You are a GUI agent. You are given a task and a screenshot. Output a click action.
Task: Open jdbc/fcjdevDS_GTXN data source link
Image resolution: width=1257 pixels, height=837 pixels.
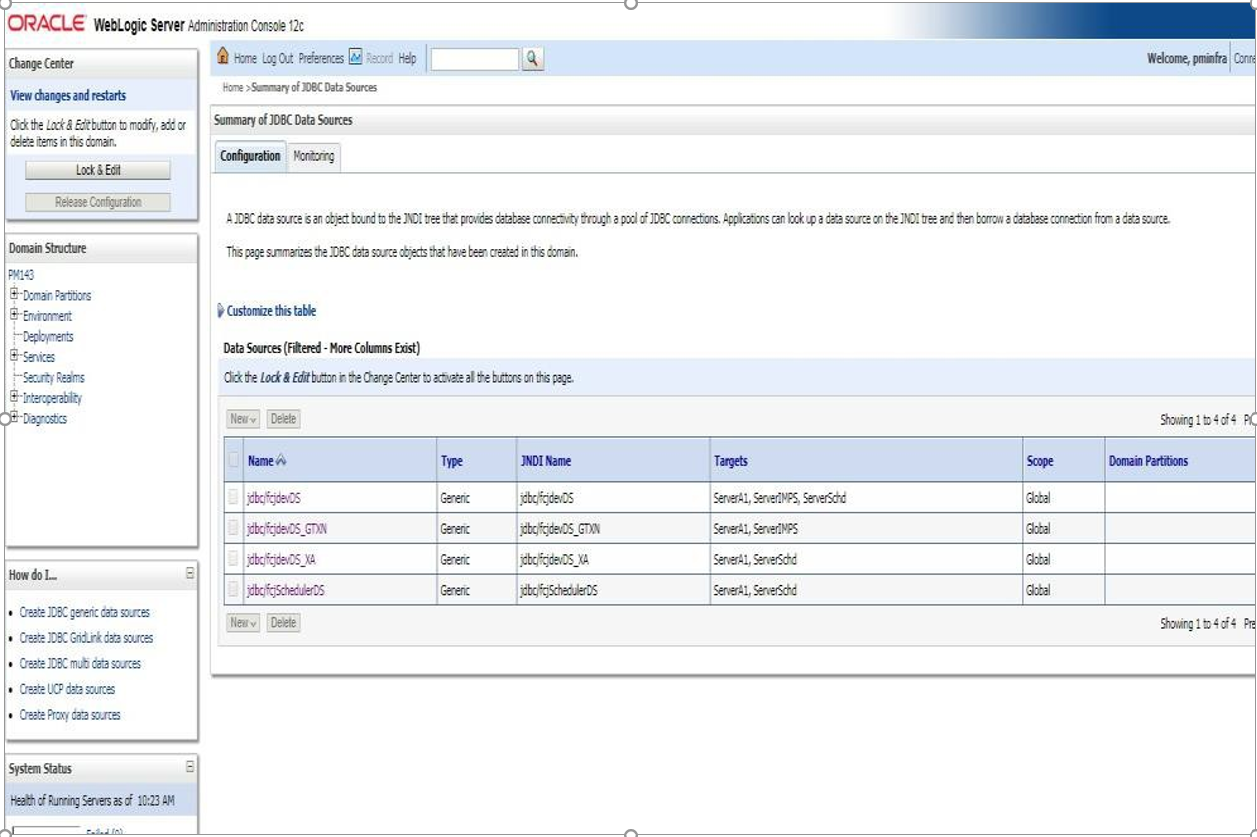point(288,528)
